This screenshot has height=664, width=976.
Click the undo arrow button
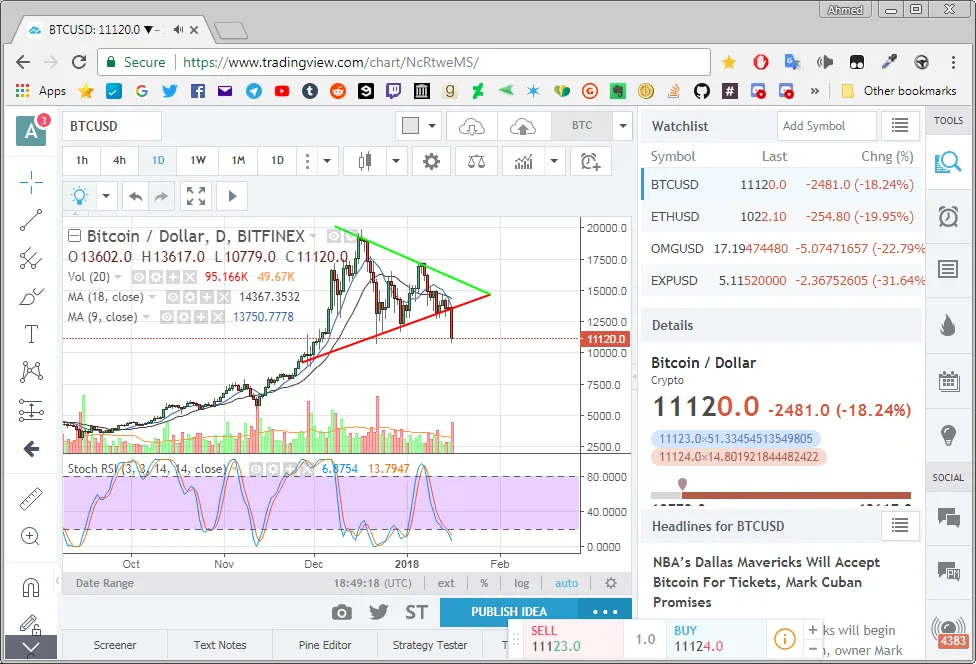pos(136,197)
